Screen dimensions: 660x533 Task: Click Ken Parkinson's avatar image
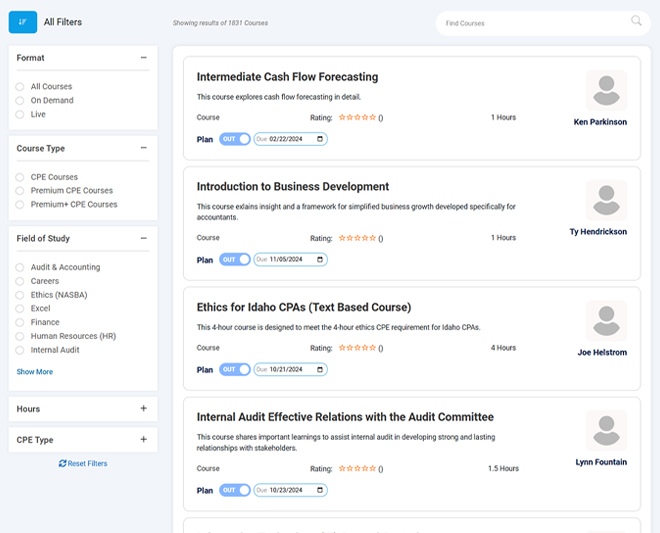(x=606, y=91)
